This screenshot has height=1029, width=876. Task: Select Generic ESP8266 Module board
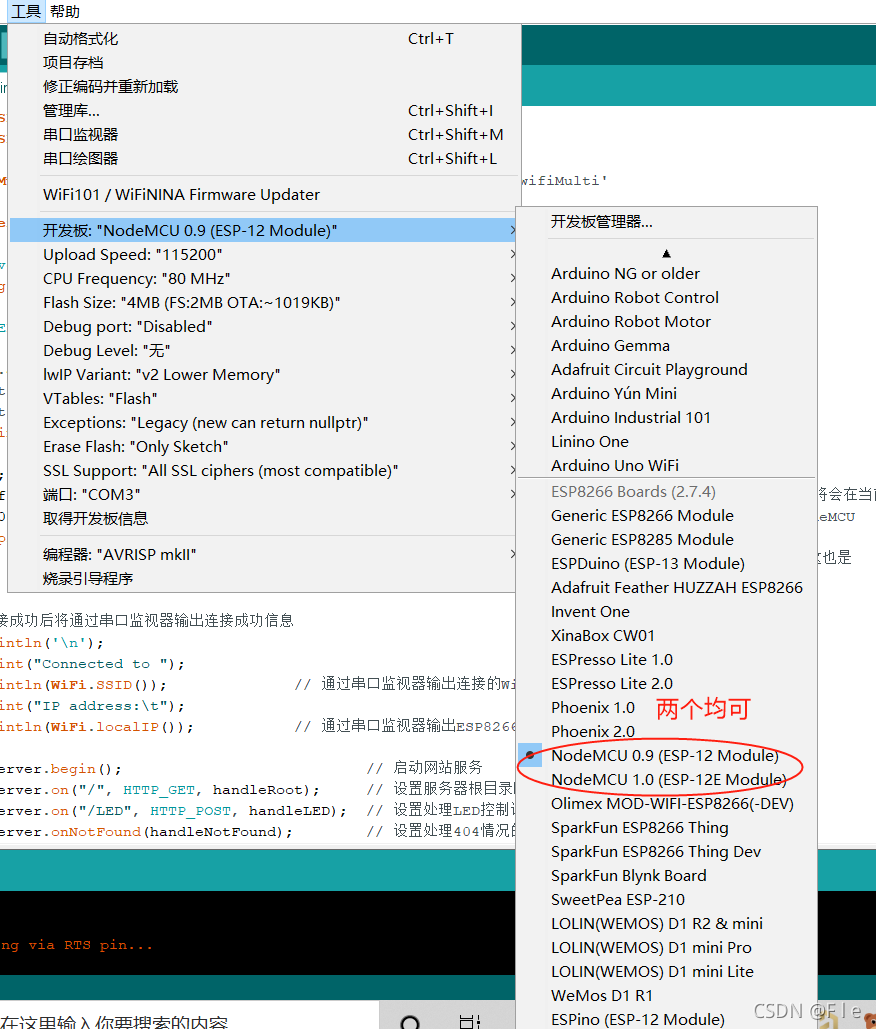pyautogui.click(x=667, y=516)
